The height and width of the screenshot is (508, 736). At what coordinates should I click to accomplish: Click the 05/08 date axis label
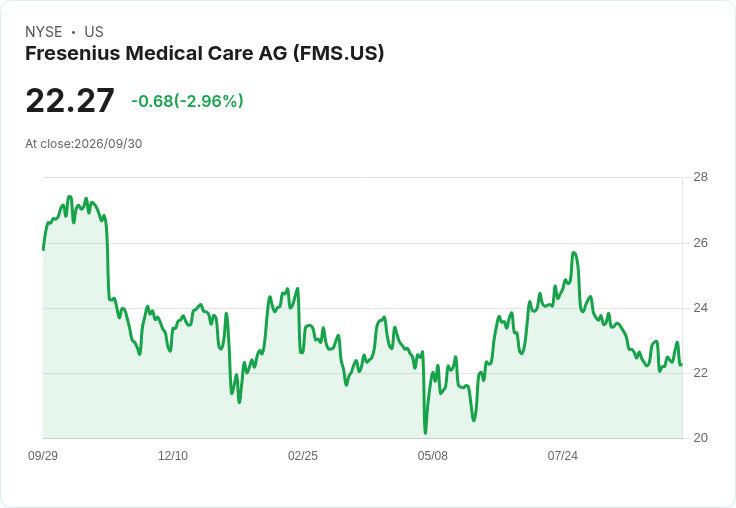(432, 455)
